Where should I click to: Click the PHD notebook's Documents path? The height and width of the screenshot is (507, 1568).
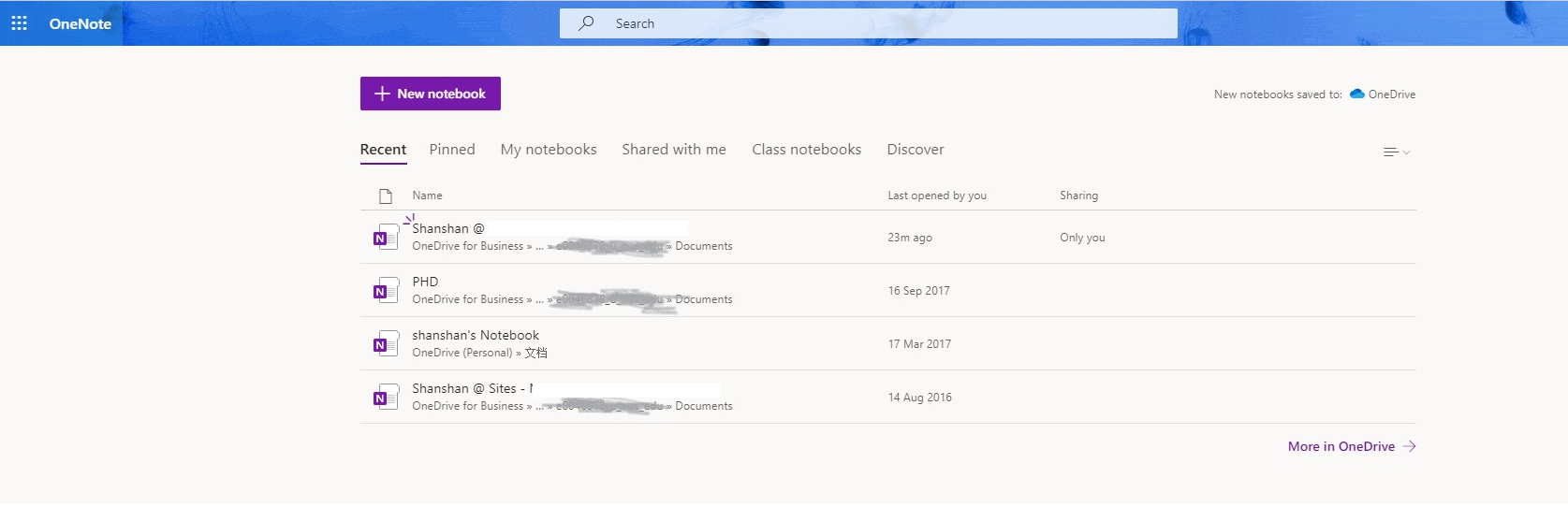pyautogui.click(x=703, y=299)
